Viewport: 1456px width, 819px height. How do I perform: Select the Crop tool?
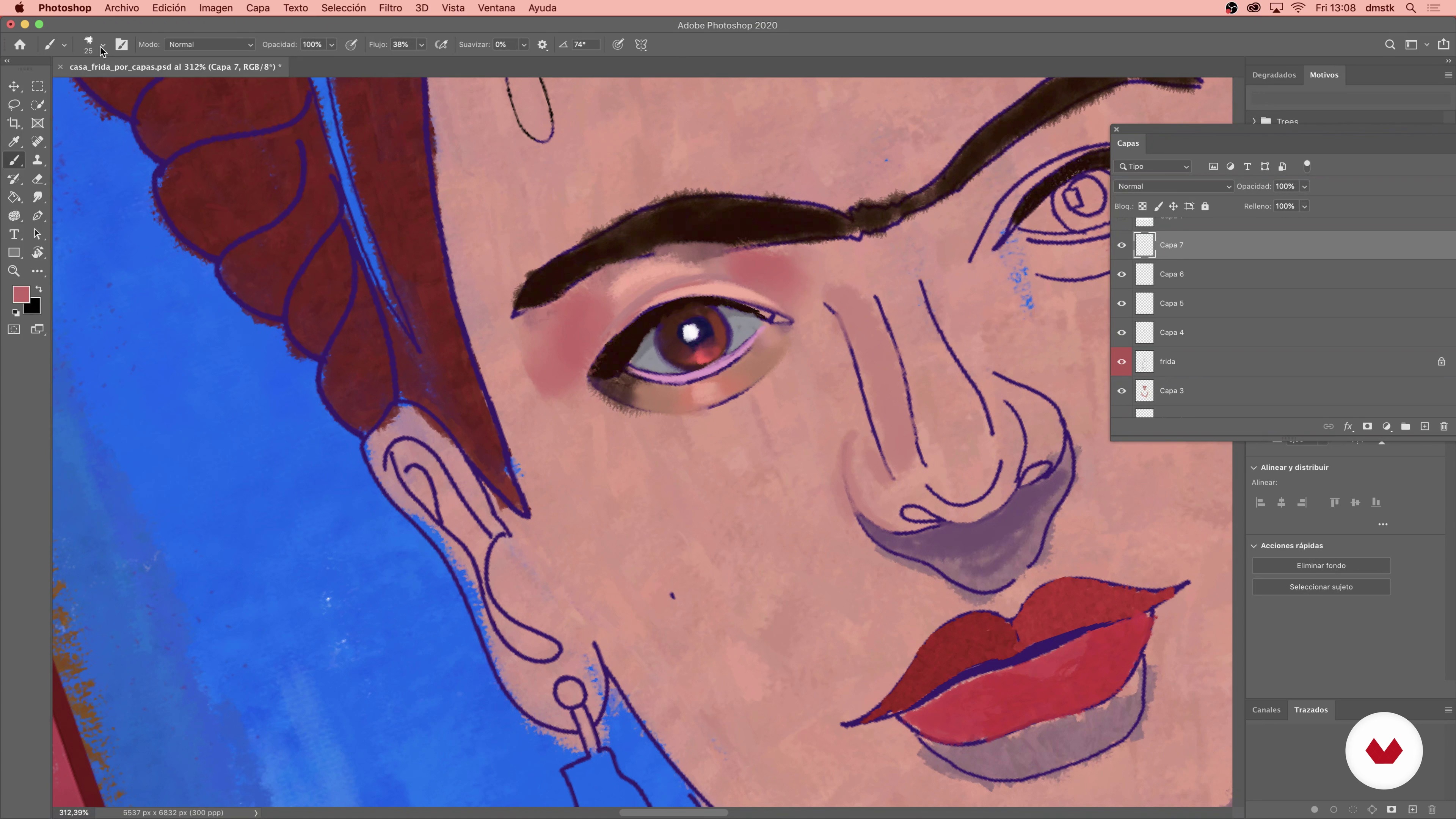point(14,123)
